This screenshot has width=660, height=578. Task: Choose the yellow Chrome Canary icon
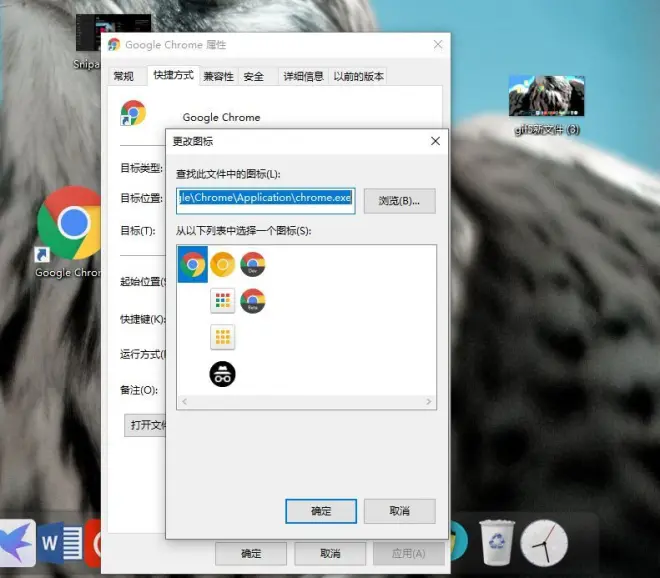pos(223,264)
